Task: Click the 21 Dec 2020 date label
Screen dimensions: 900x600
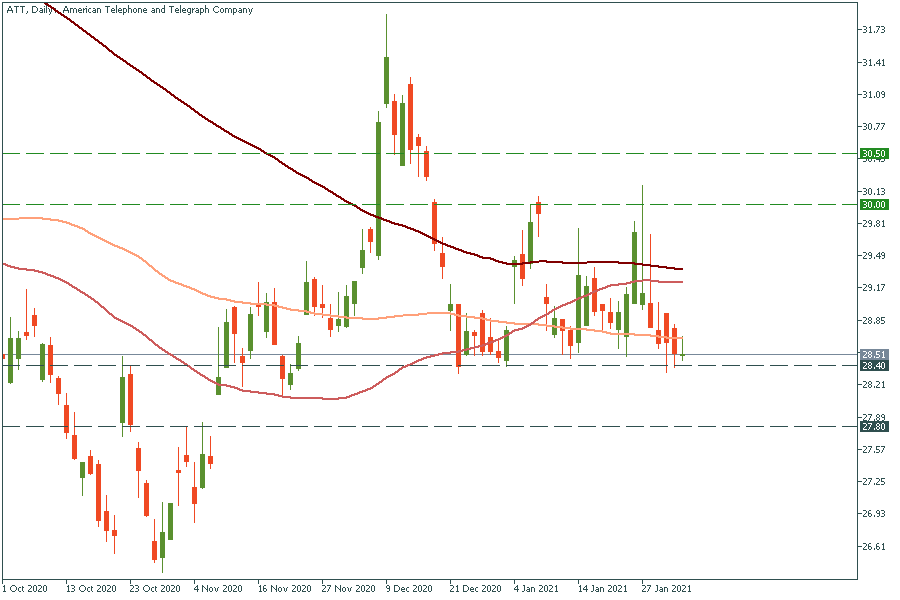Action: click(473, 589)
